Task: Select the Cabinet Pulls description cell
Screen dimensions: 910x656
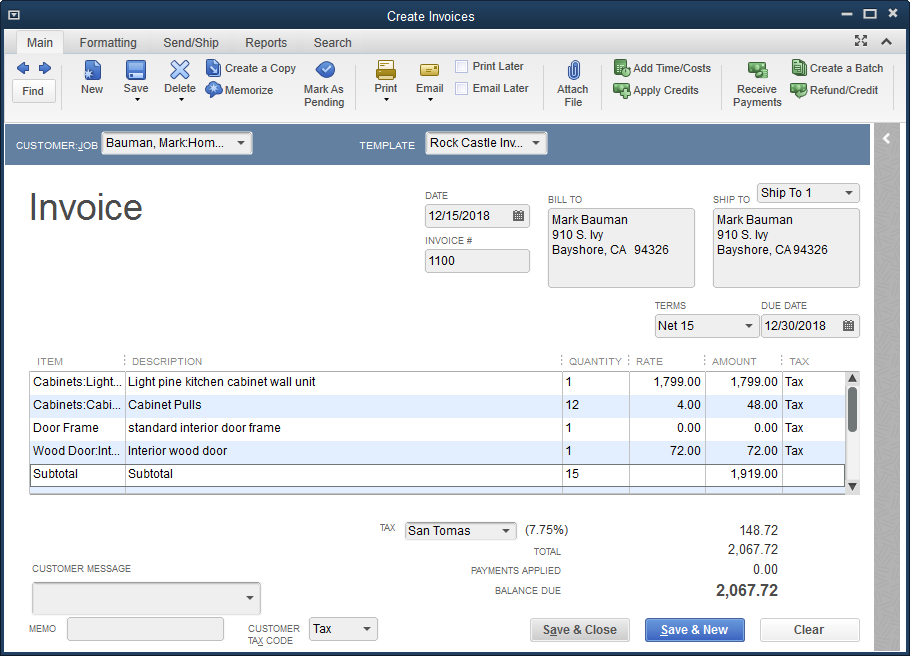Action: pyautogui.click(x=344, y=405)
